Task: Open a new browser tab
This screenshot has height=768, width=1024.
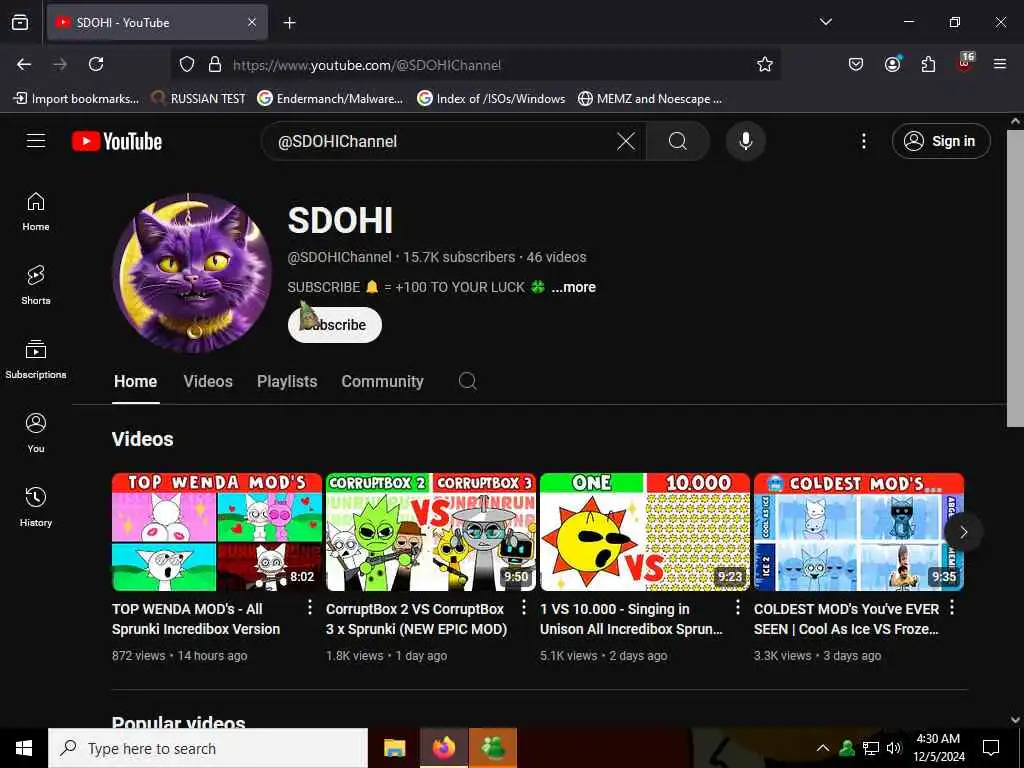Action: [x=289, y=23]
